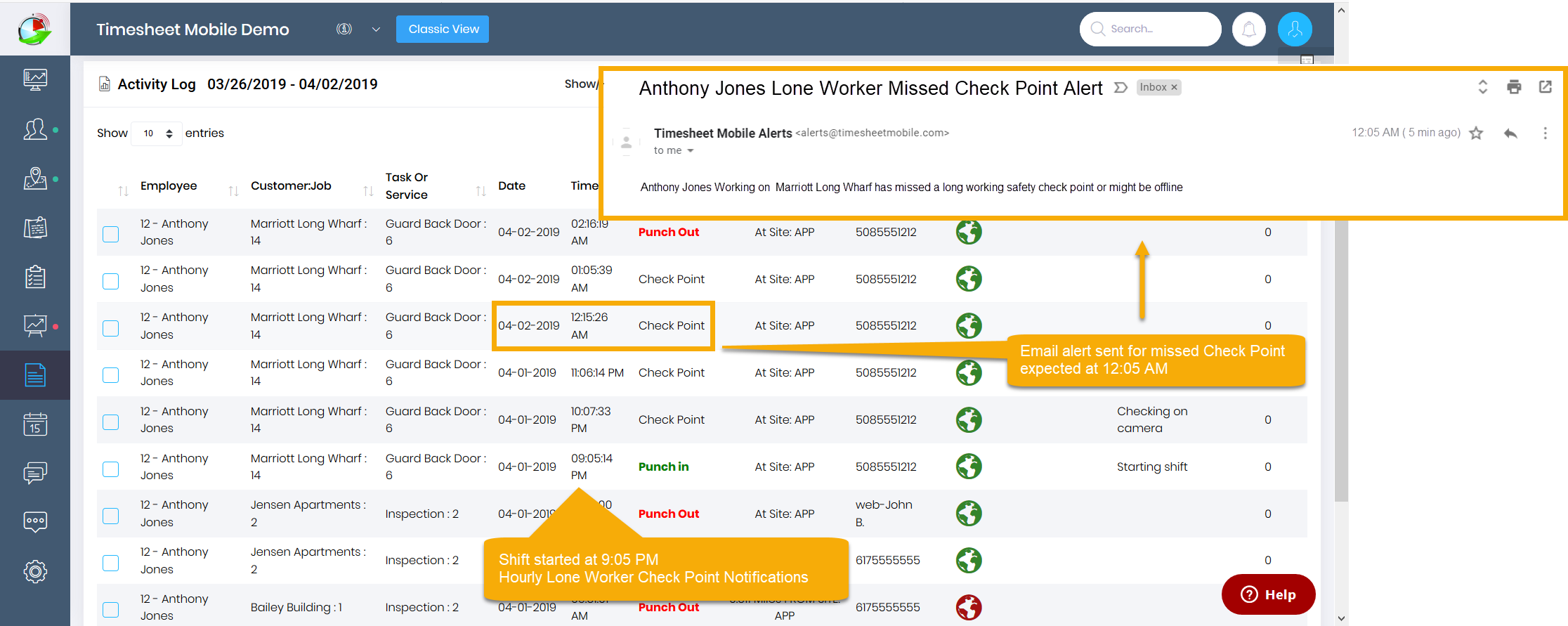Switch to Classic View
Screen dimensions: 1568x626
443,30
